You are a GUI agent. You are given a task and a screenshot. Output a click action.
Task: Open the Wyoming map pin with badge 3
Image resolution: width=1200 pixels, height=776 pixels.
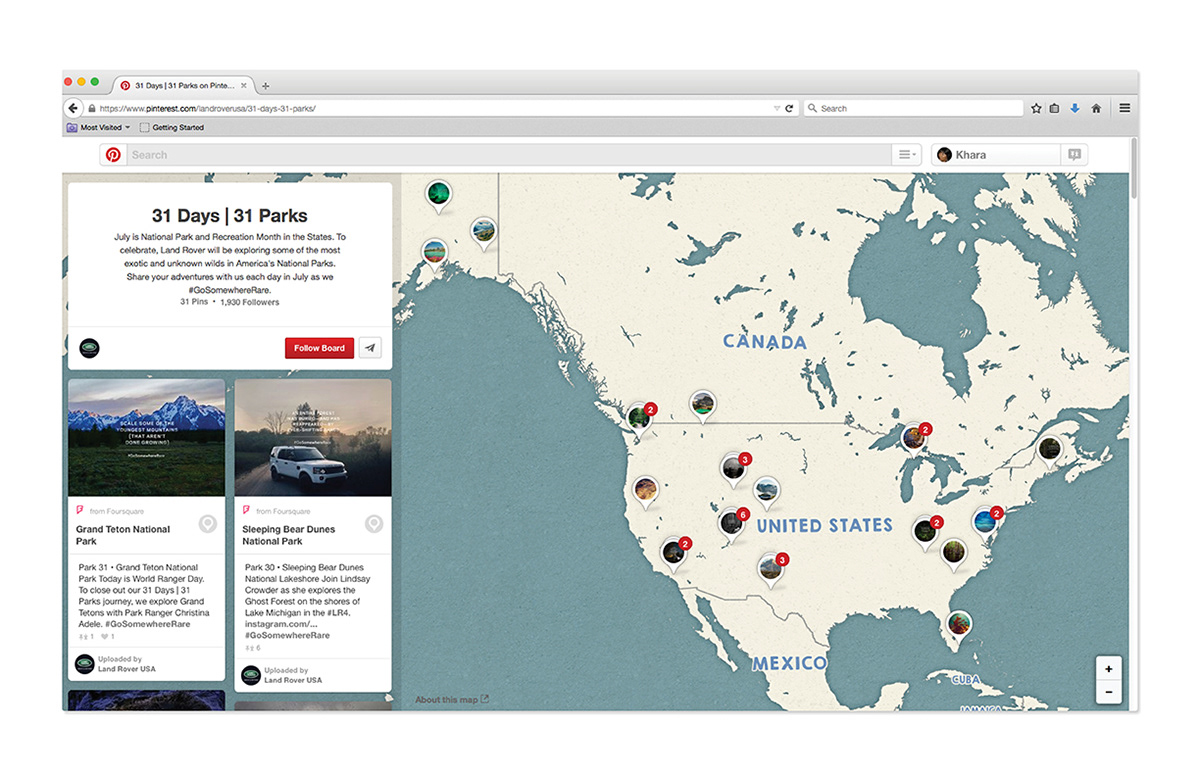point(733,468)
